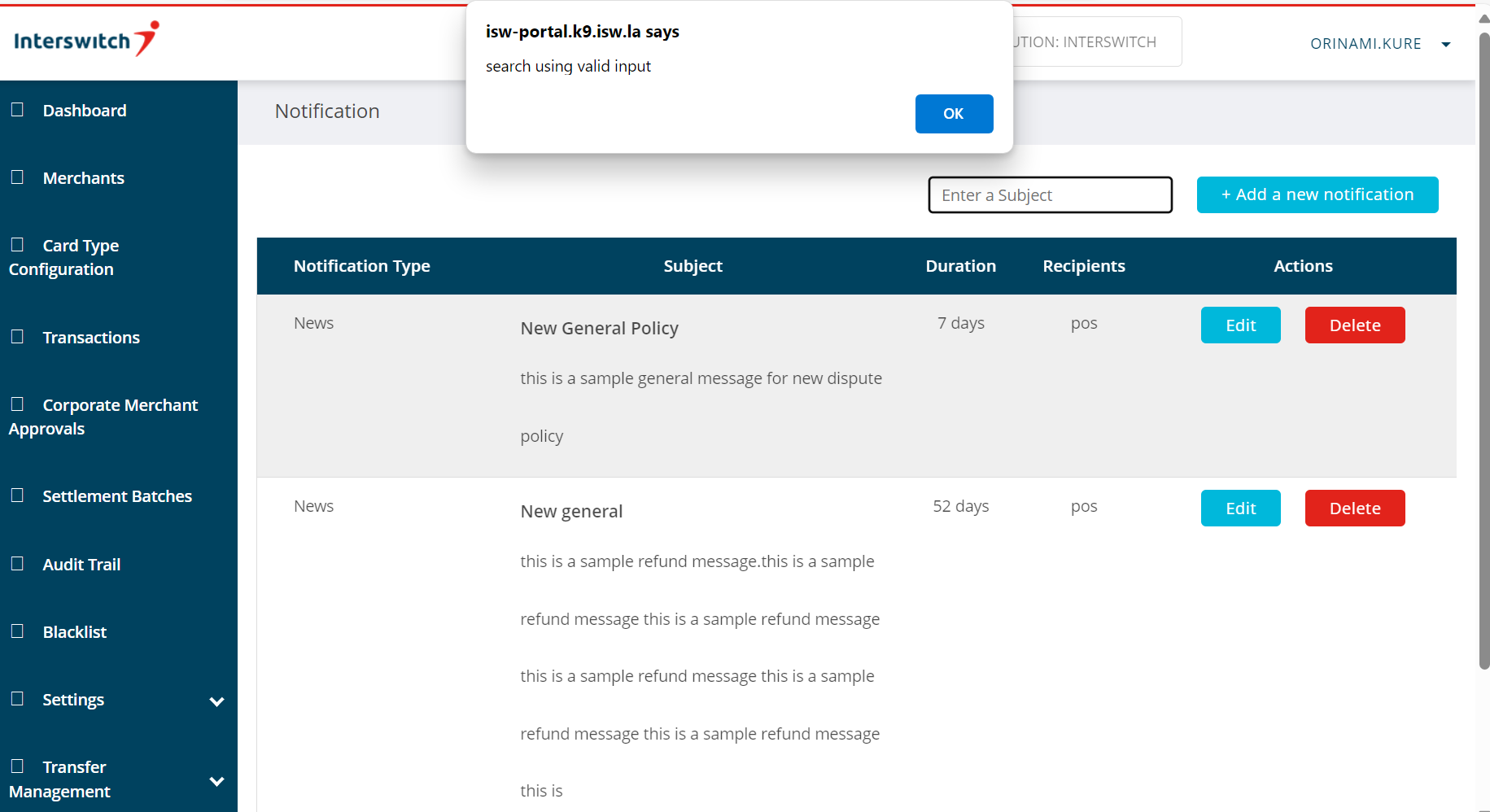Screen dimensions: 1490x812
Task: Expand the Transfer Management chevron
Action: [x=216, y=781]
